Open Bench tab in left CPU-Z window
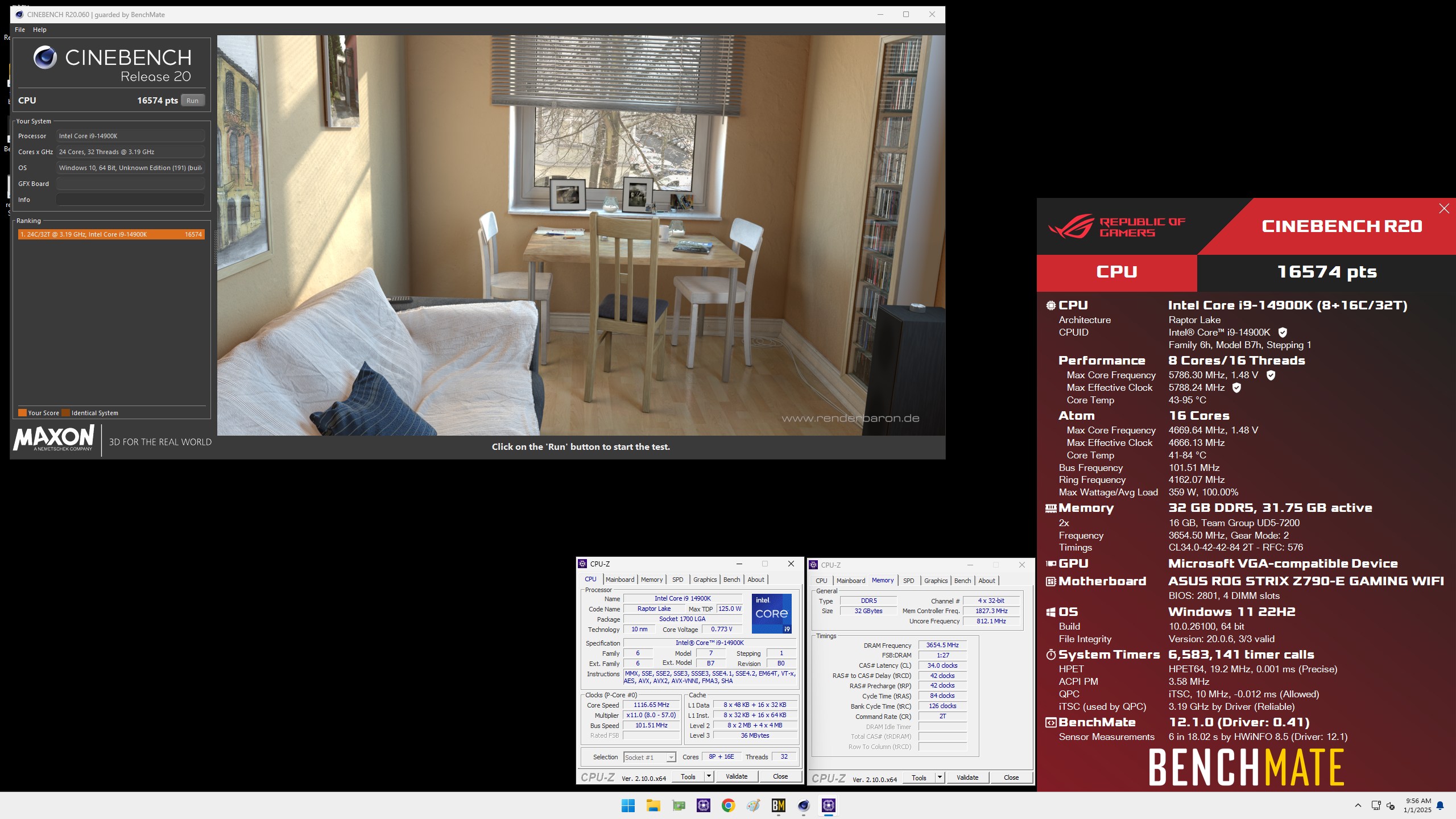Image resolution: width=1456 pixels, height=819 pixels. coord(732,580)
